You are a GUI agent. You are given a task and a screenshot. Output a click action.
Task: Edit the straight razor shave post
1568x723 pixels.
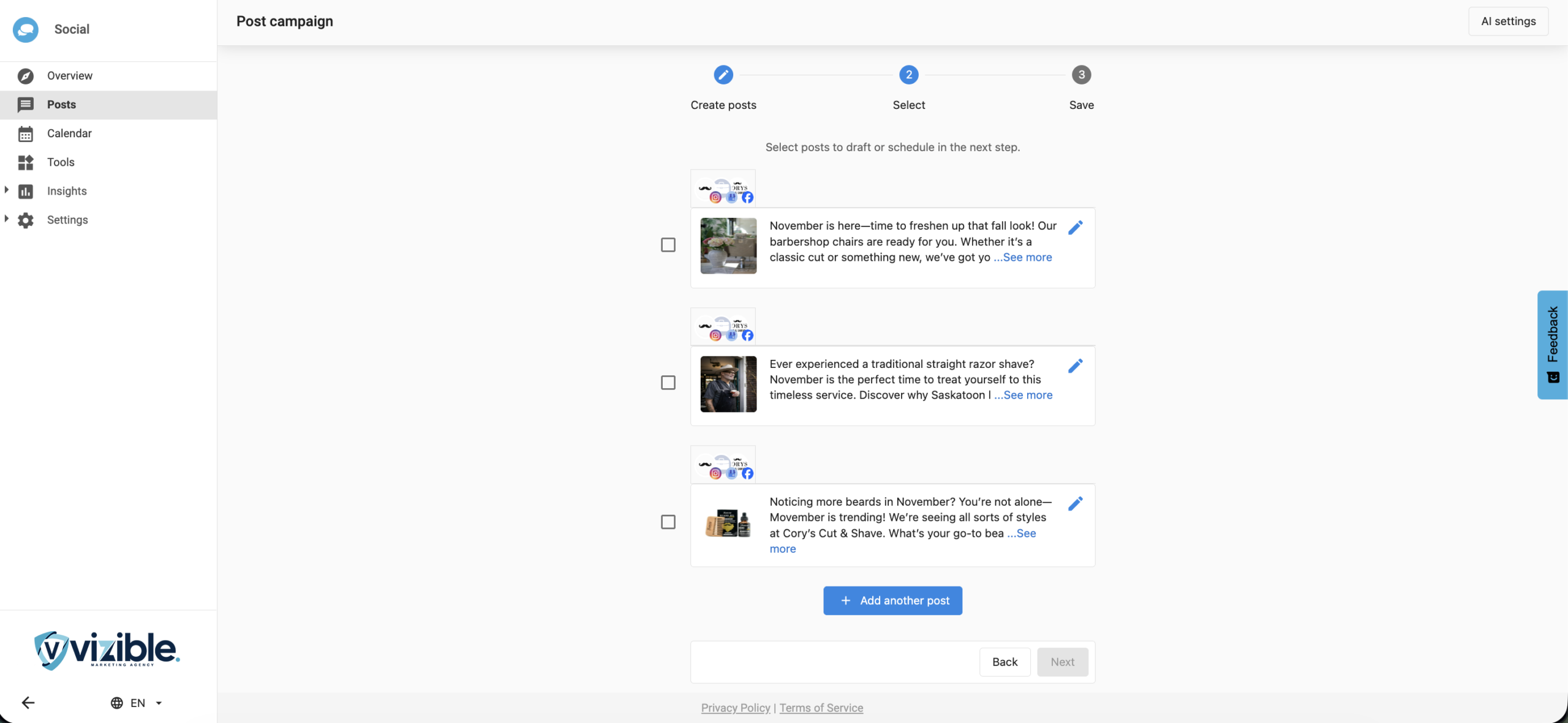(x=1075, y=365)
